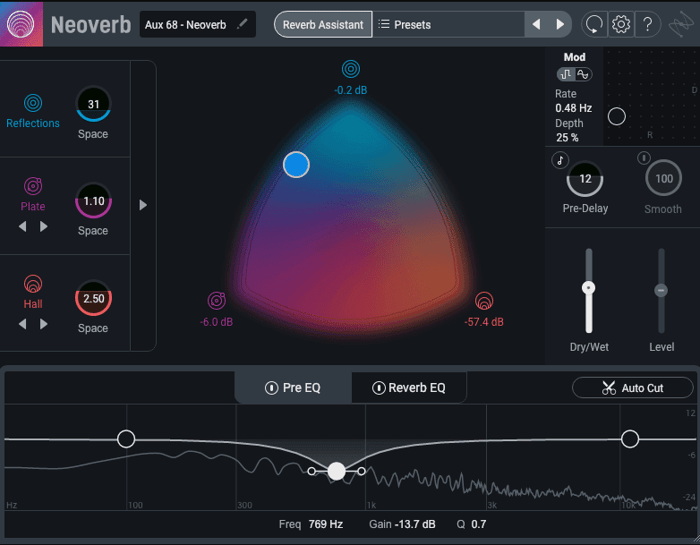Select previous Plate reverb type
The height and width of the screenshot is (545, 700).
22,227
